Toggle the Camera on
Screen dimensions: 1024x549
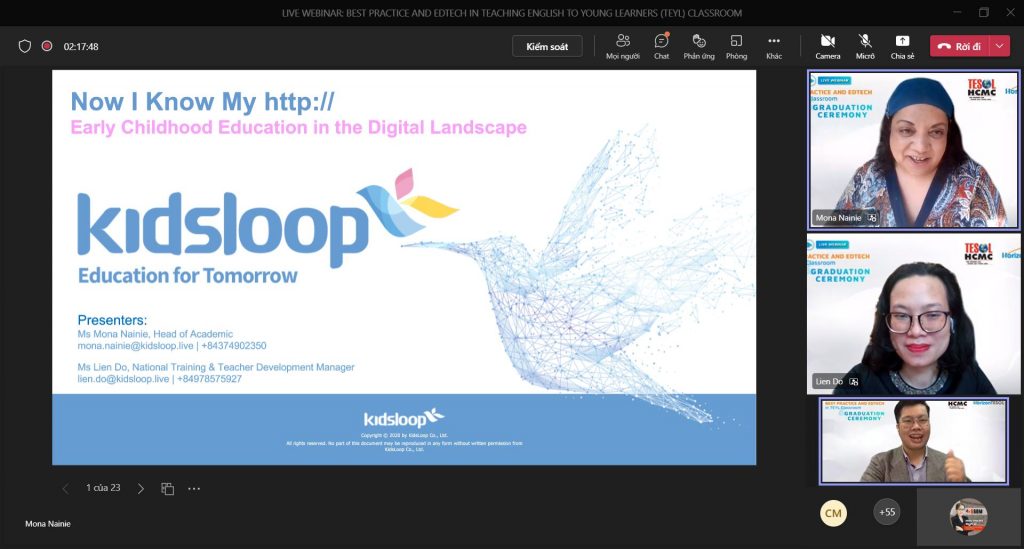[x=827, y=46]
